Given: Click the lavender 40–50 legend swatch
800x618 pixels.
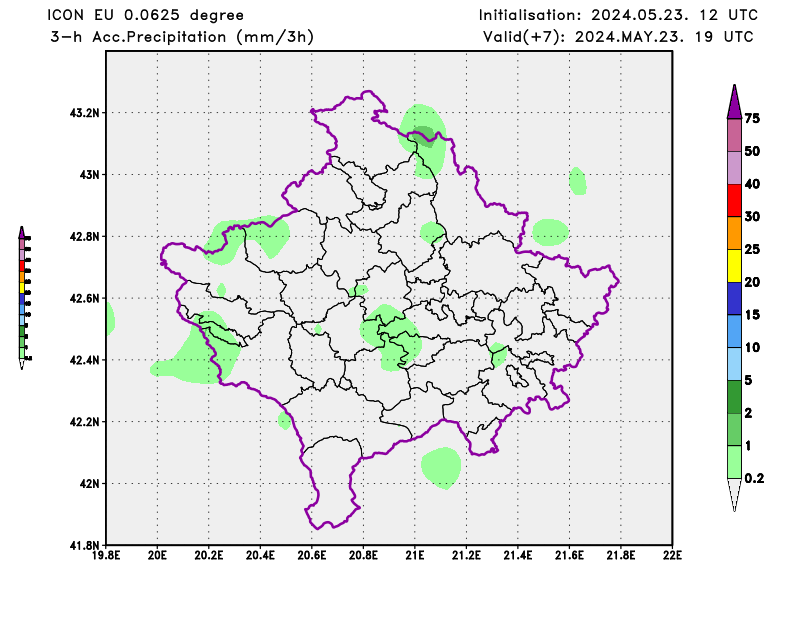Looking at the screenshot, I should click(734, 168).
